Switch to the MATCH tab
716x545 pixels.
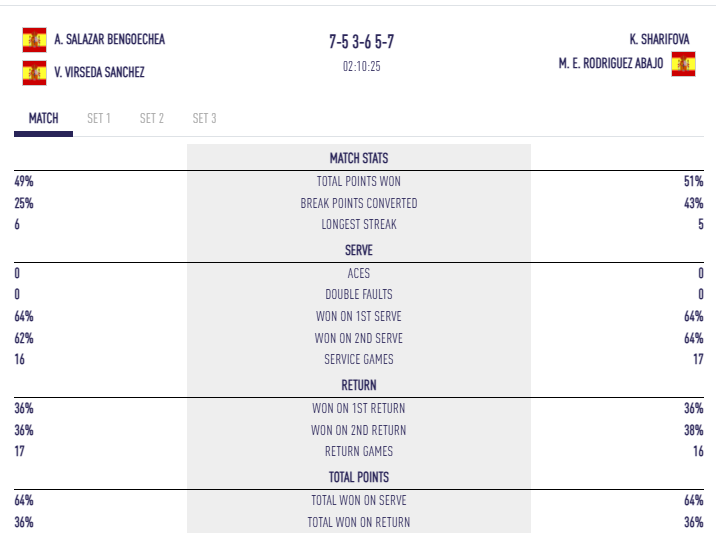click(x=43, y=118)
